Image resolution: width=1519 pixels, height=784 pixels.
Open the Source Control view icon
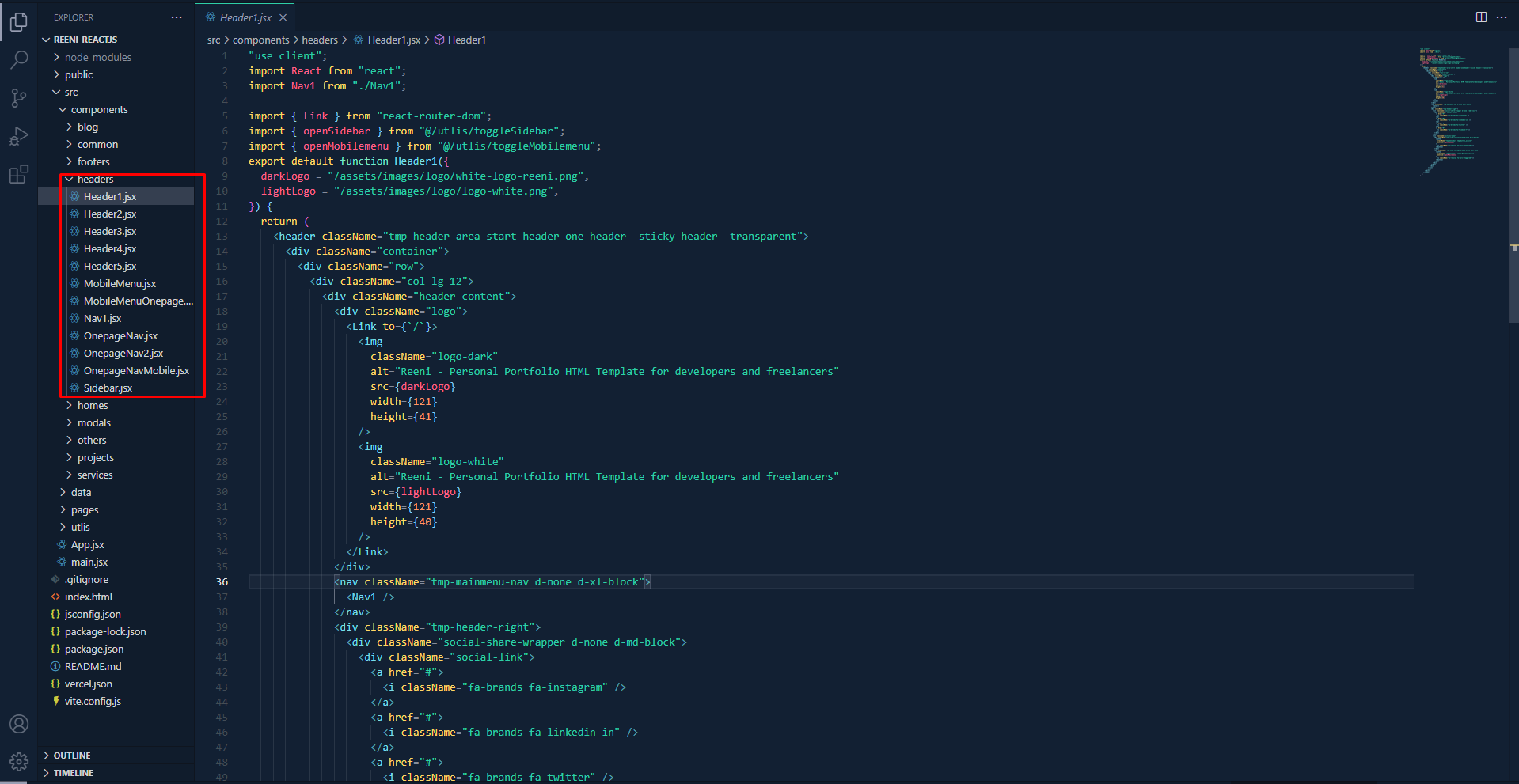[x=19, y=98]
